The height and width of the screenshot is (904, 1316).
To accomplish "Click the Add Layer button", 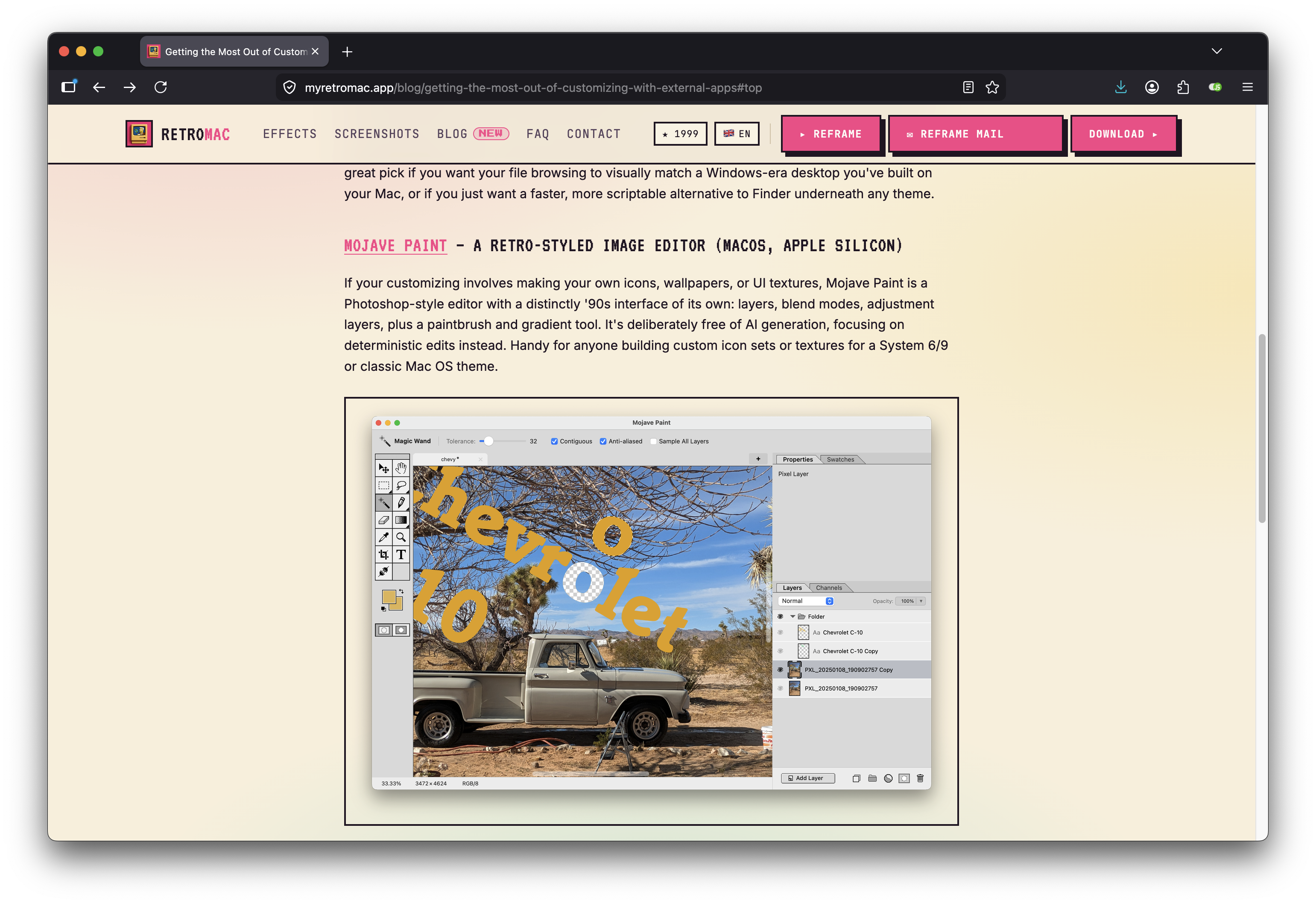I will (807, 778).
